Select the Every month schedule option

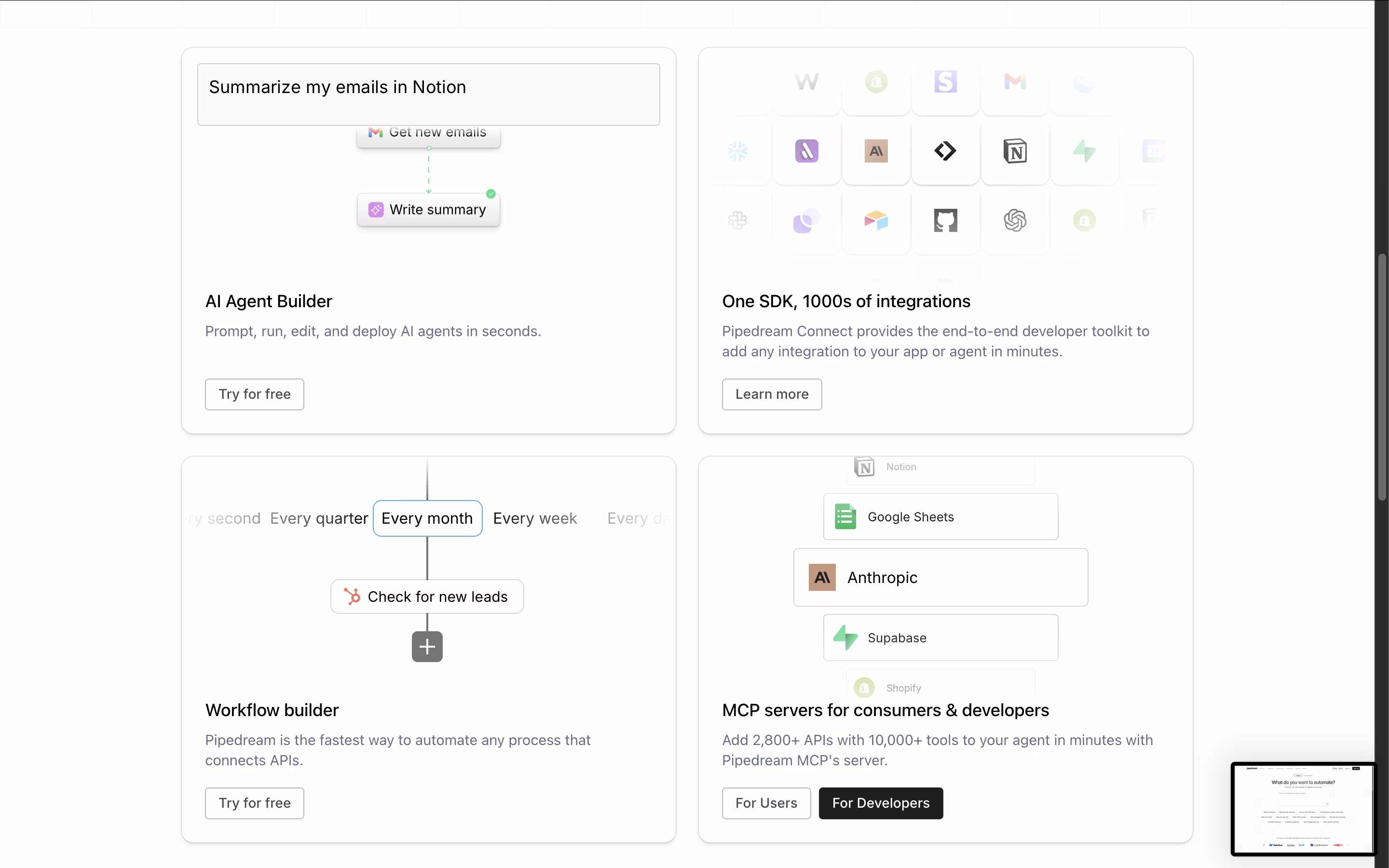[x=427, y=518]
